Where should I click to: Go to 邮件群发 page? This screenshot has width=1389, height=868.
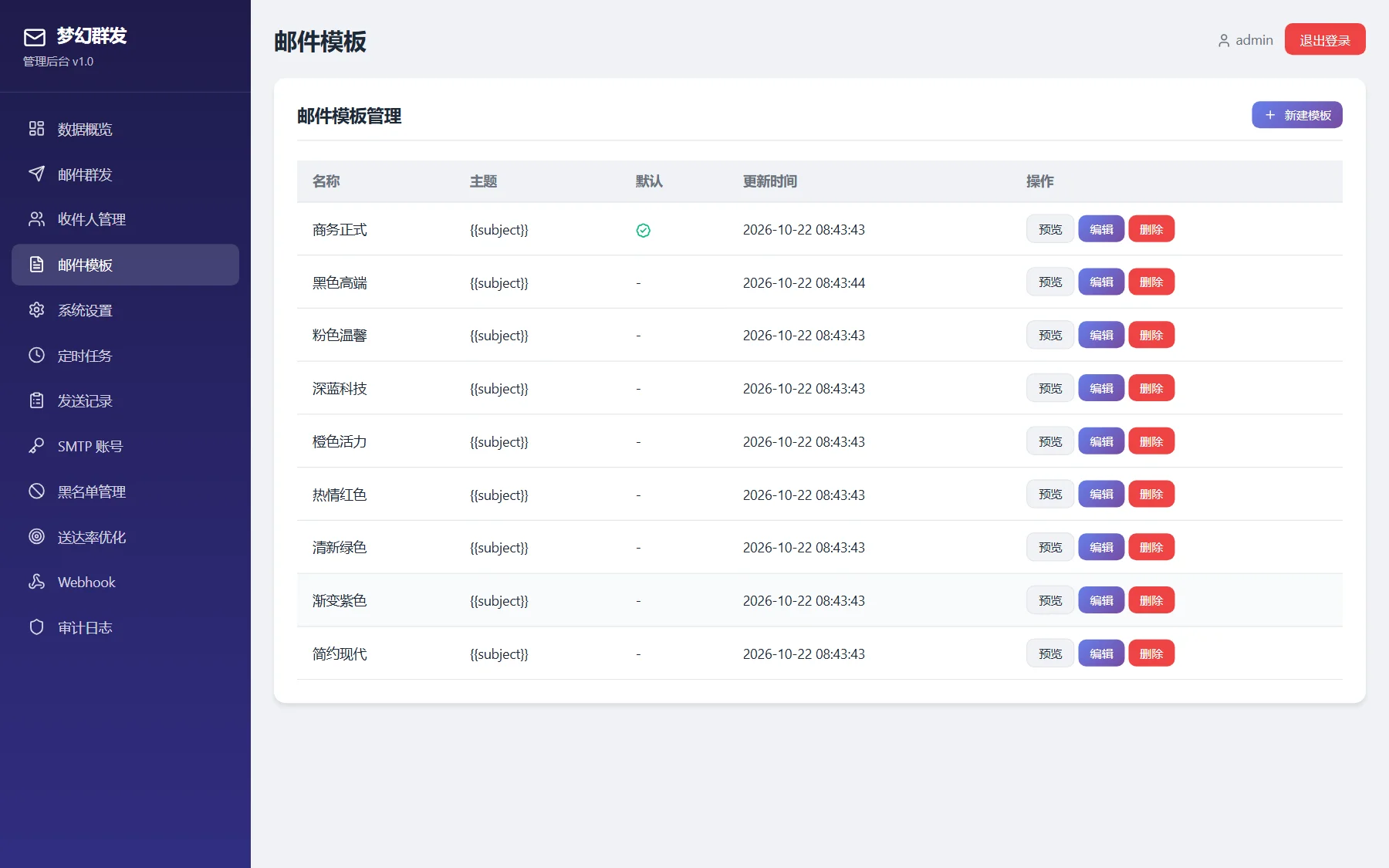pyautogui.click(x=125, y=174)
